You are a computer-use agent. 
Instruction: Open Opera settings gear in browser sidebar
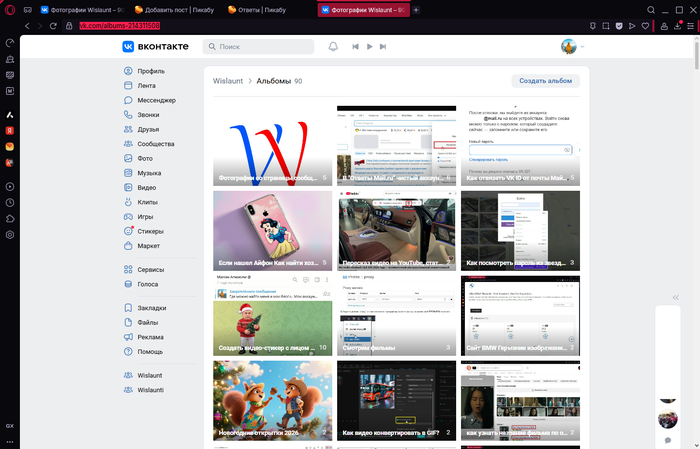point(9,235)
